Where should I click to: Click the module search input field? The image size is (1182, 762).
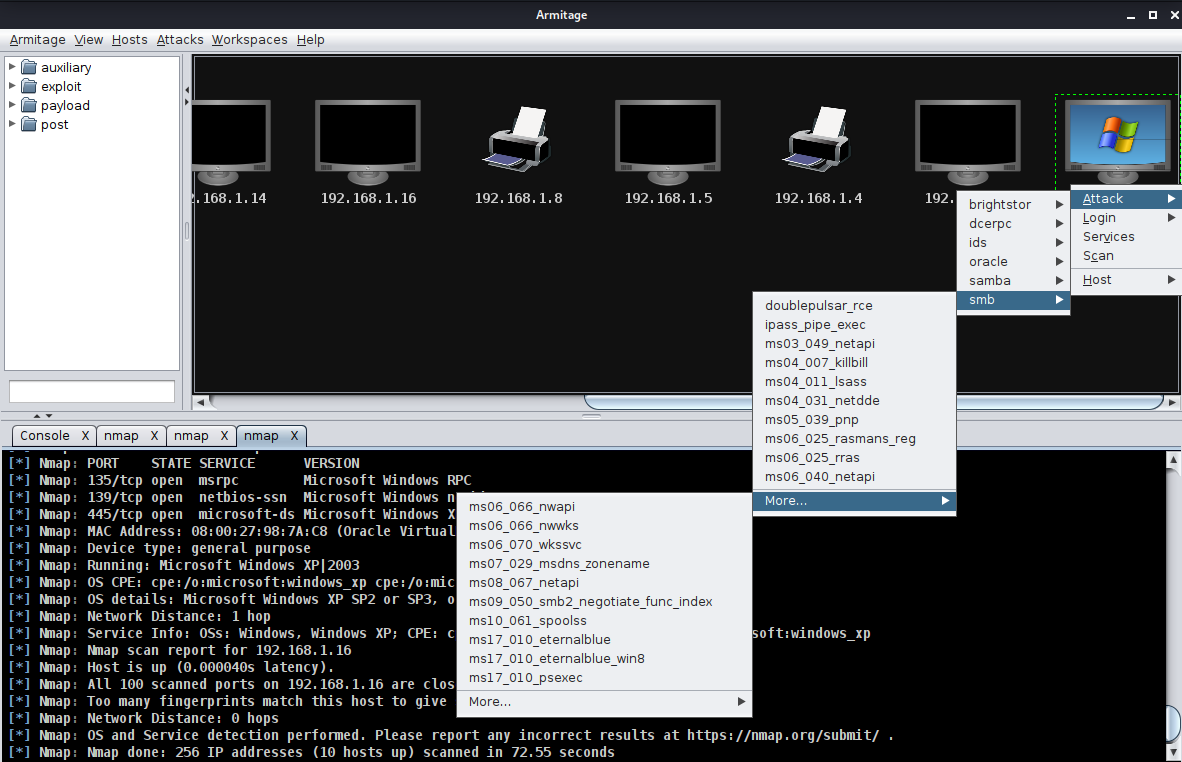[x=92, y=392]
